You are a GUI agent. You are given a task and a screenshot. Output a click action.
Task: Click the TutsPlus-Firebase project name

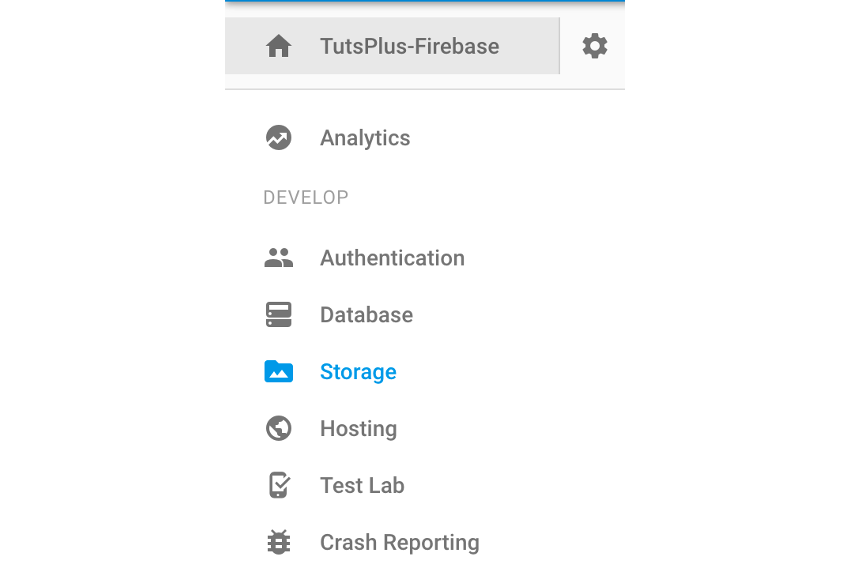pos(410,45)
